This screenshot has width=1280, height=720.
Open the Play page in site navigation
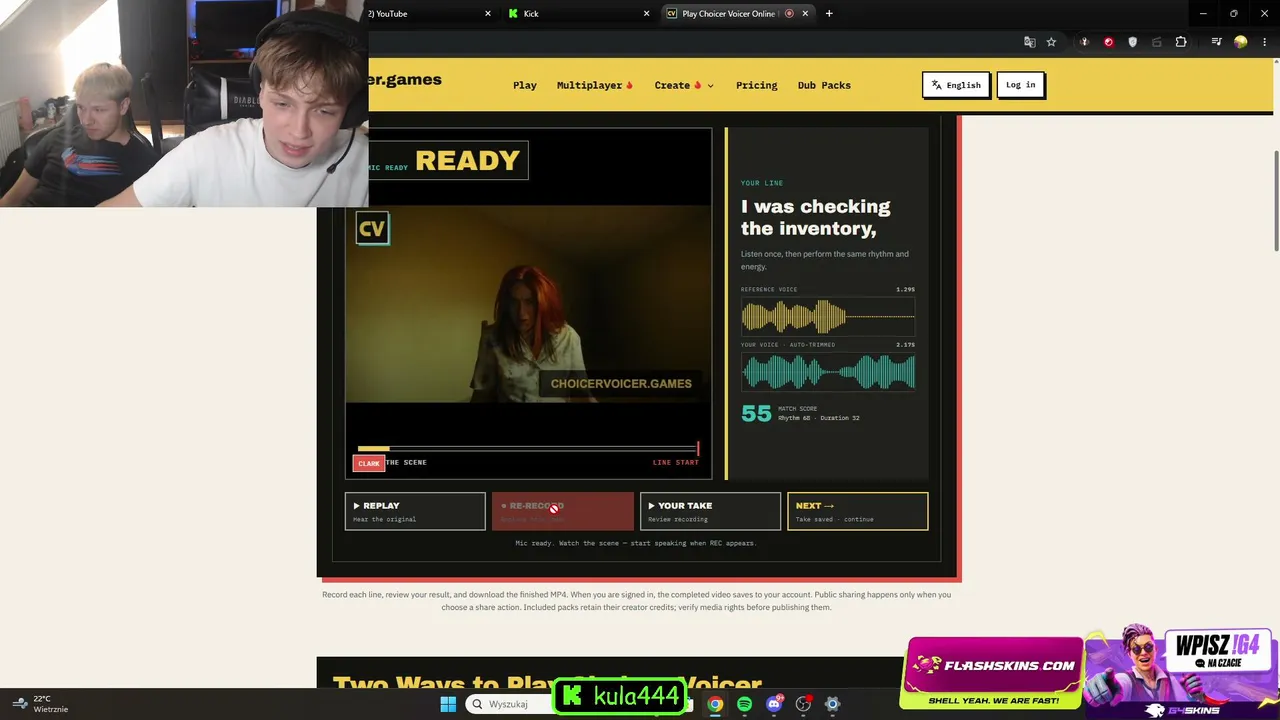tap(525, 85)
